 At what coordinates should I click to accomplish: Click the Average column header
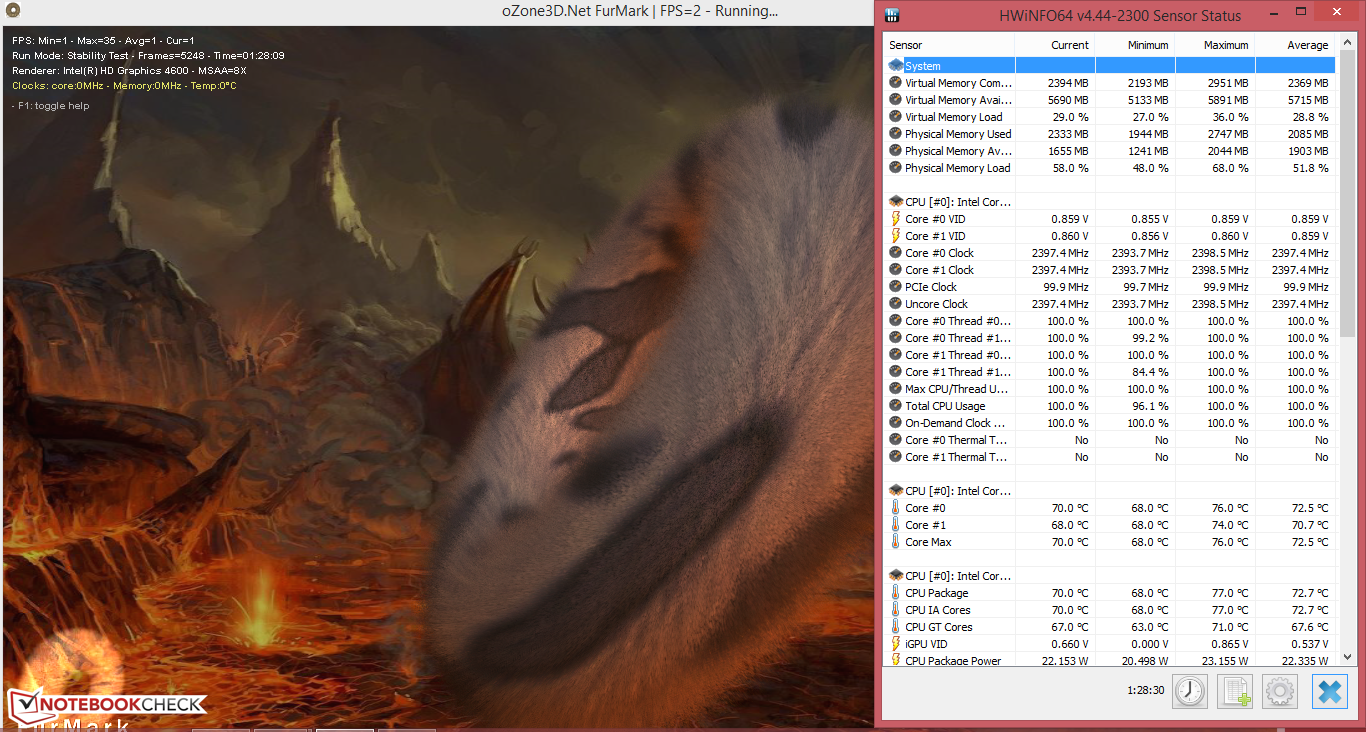pyautogui.click(x=1295, y=45)
